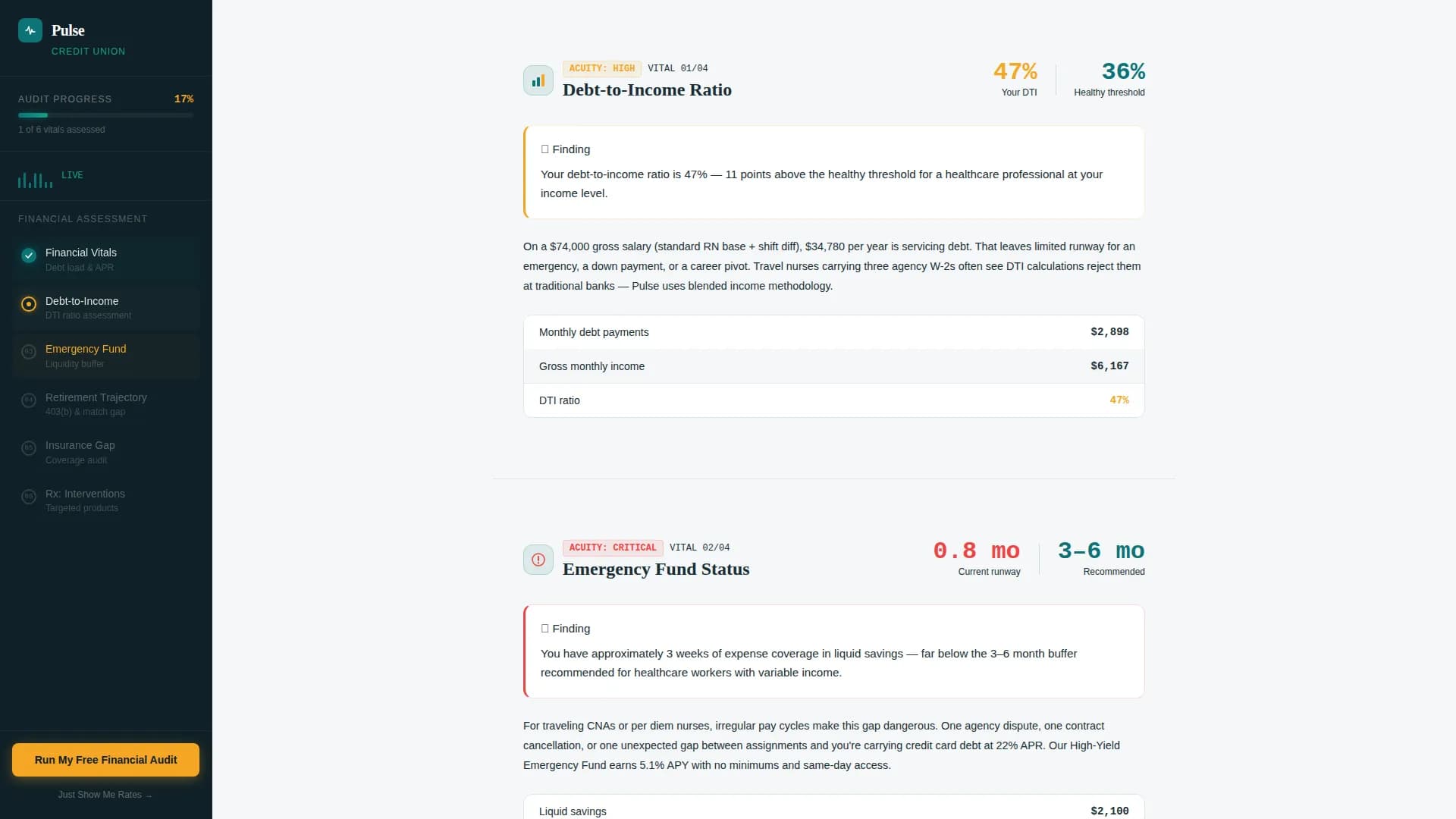Click the step 03 circle beside Emergency Fund
1456x819 pixels.
[x=28, y=352]
